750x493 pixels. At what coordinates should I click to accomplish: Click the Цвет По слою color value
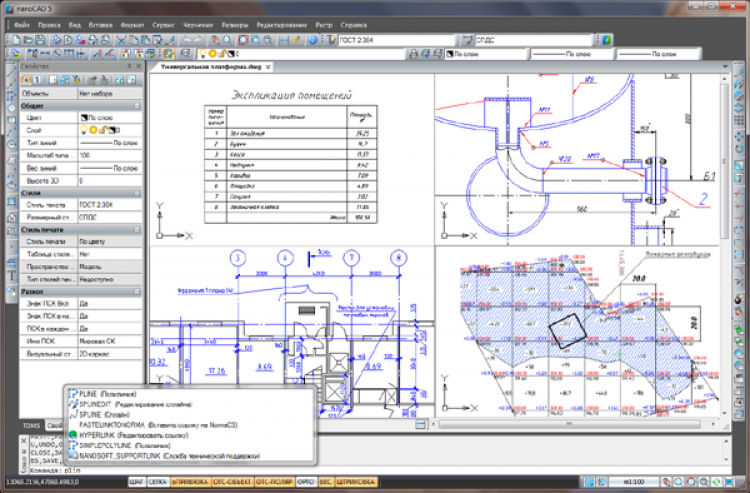point(110,118)
